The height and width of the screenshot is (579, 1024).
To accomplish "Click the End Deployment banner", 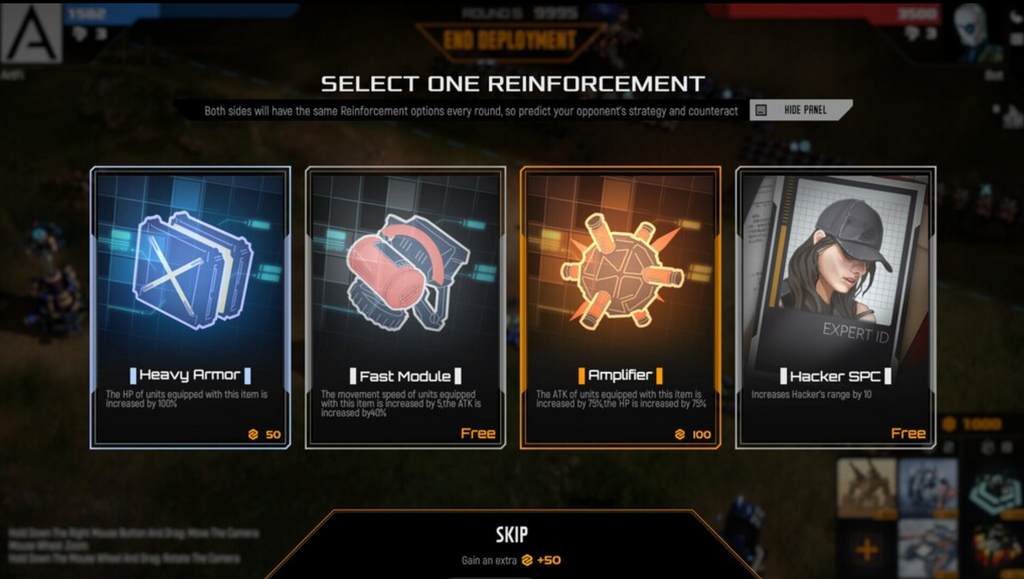I will [x=510, y=40].
